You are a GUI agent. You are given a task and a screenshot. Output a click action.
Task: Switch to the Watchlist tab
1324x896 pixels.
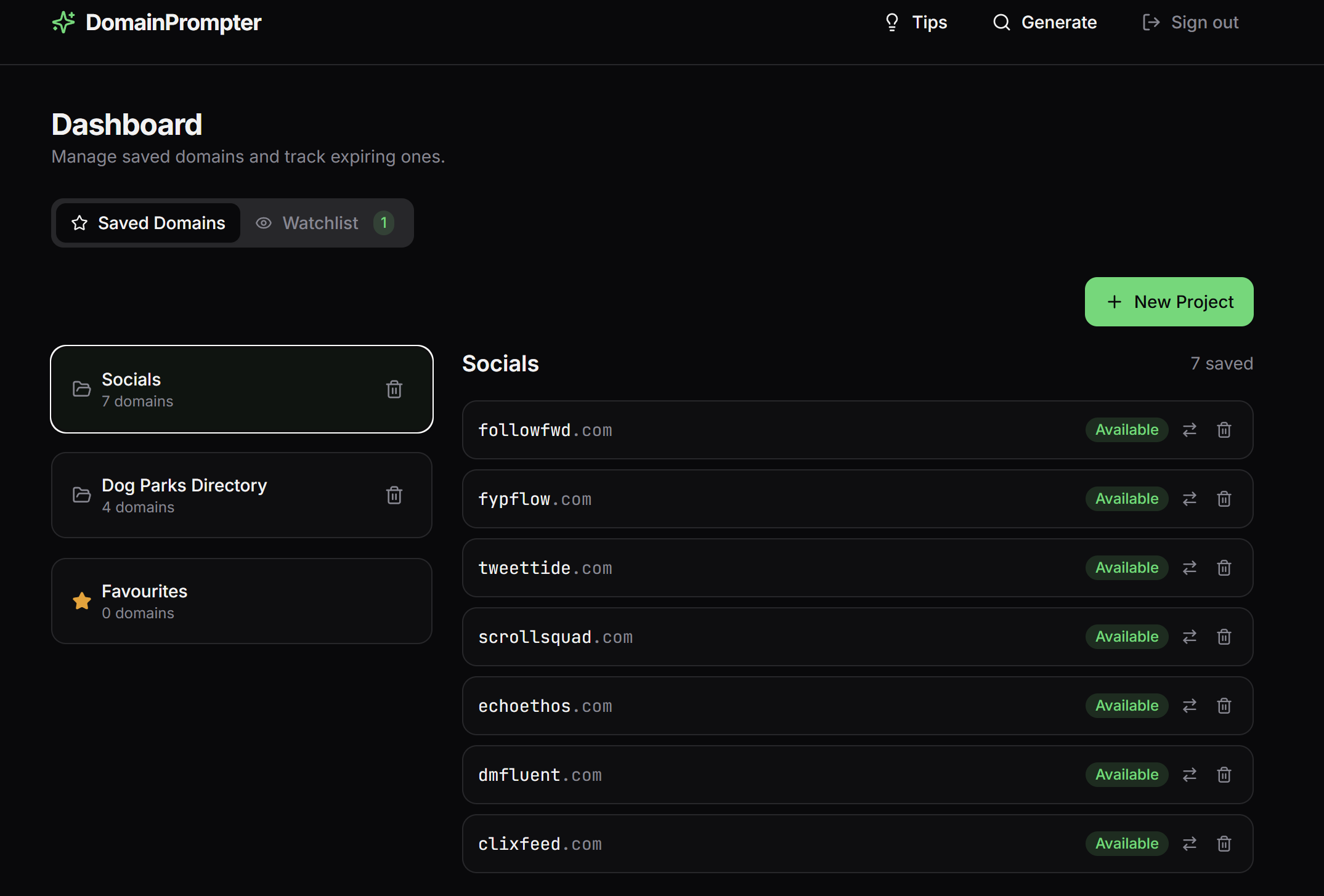pos(320,223)
